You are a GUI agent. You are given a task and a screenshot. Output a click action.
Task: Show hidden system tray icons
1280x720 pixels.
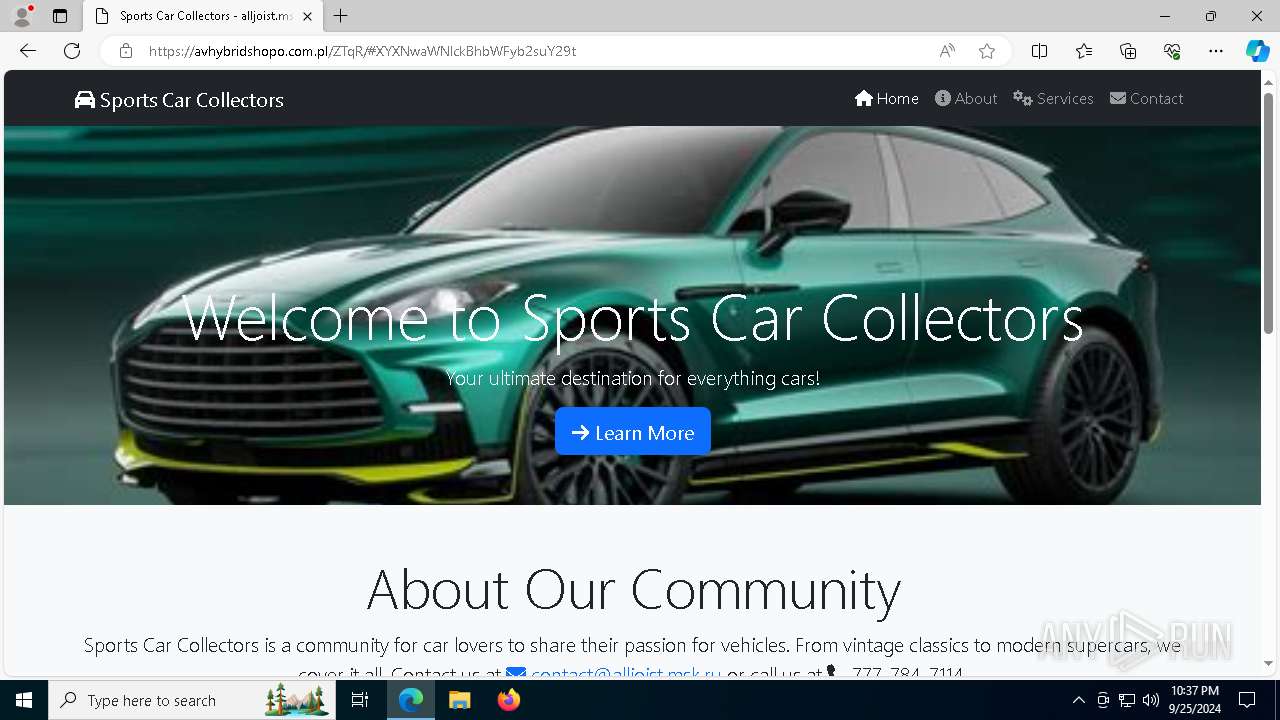click(1078, 700)
